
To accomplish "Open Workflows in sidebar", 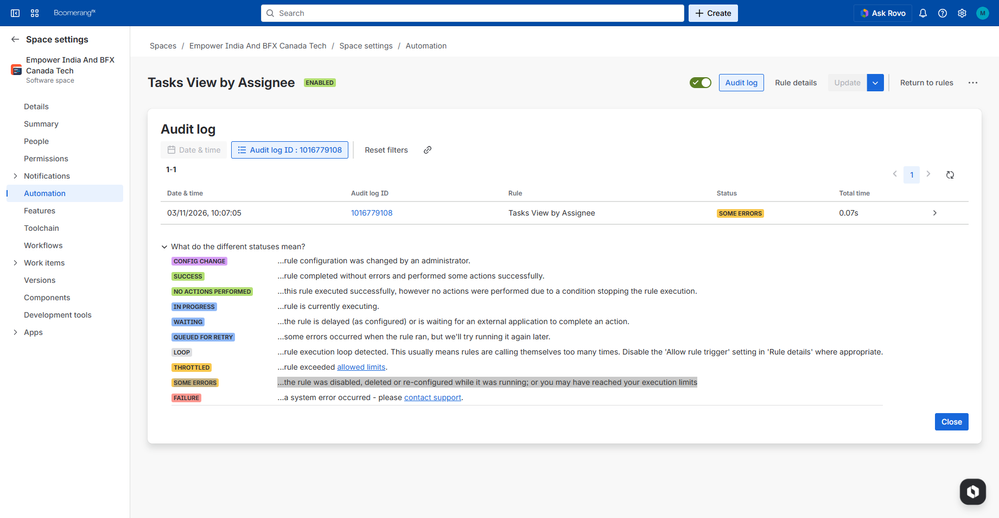I will pyautogui.click(x=43, y=245).
